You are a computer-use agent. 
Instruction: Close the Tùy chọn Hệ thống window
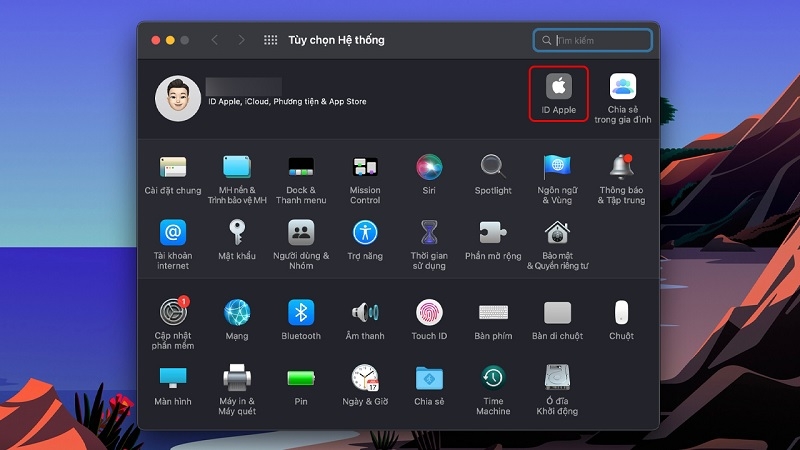[156, 40]
